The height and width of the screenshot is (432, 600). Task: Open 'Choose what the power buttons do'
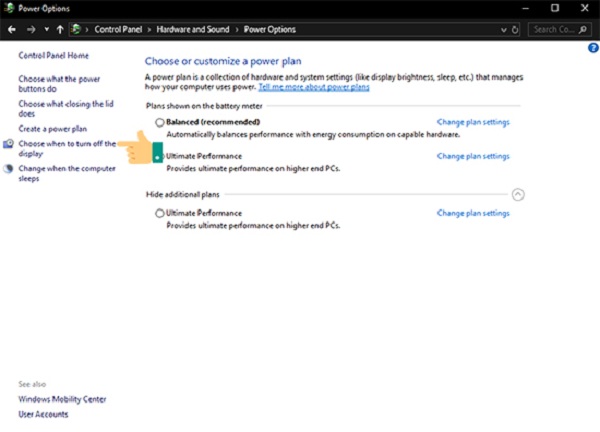coord(59,84)
